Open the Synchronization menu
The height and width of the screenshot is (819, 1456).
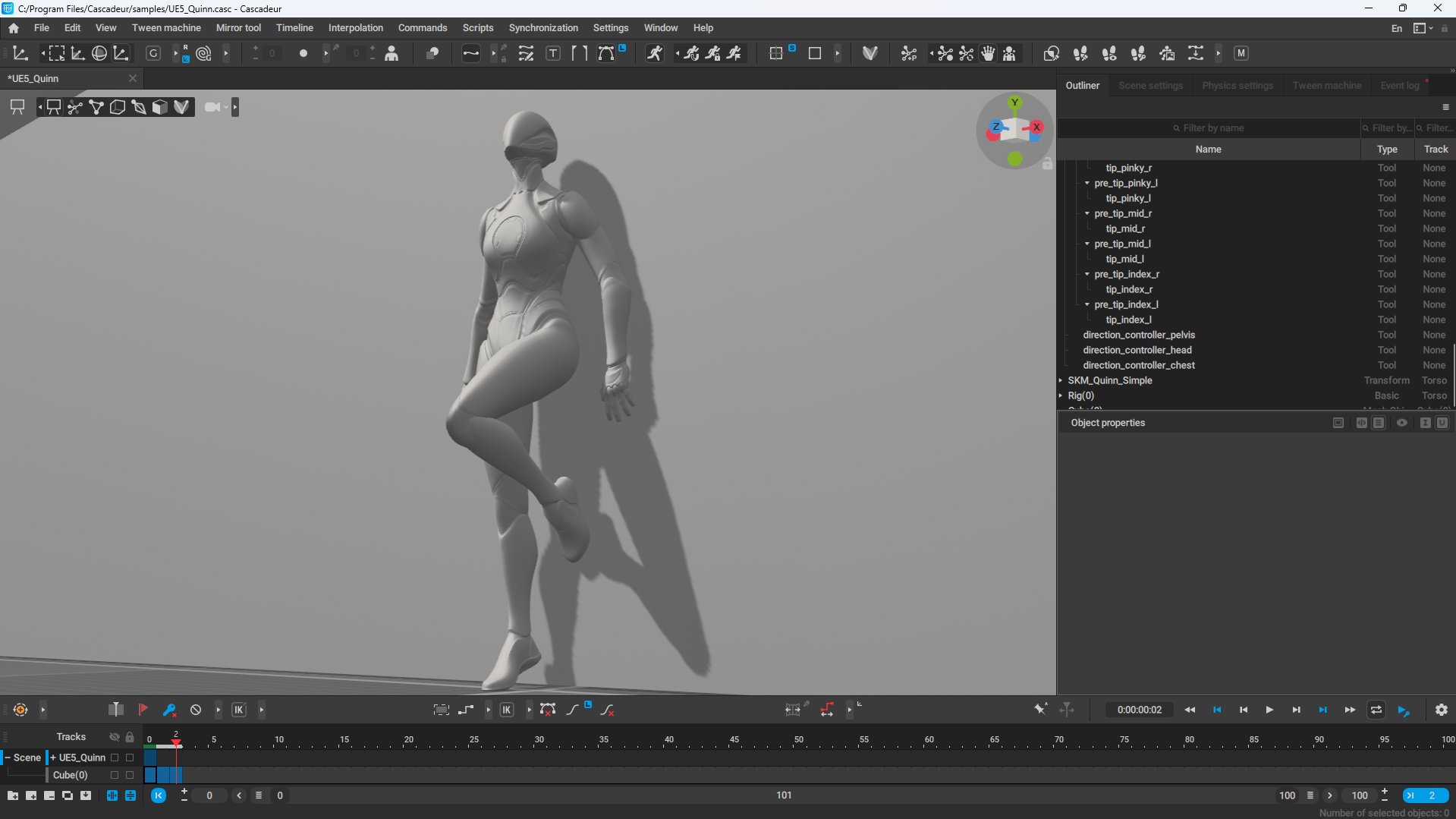click(543, 28)
